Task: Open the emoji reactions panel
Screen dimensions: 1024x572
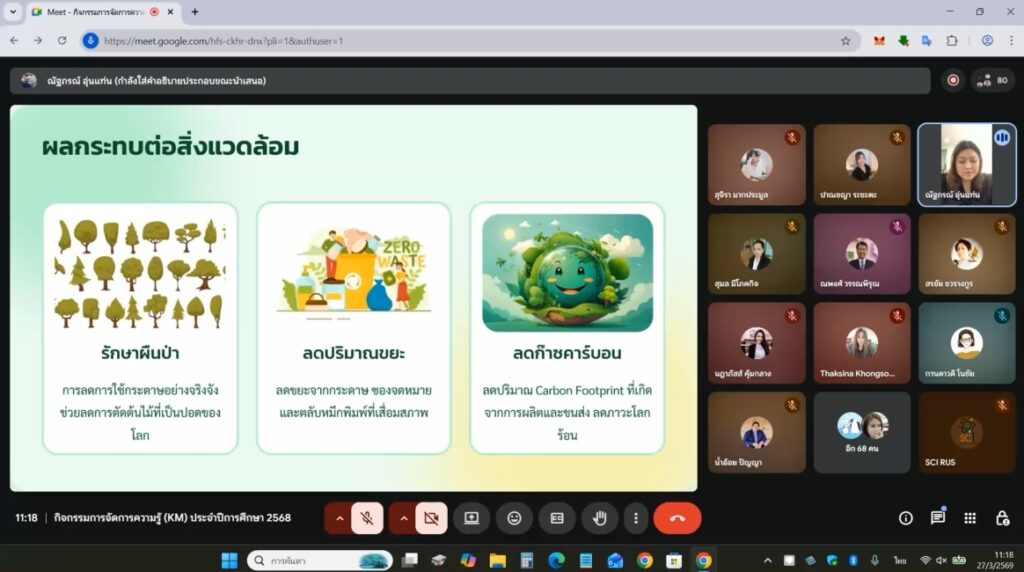Action: point(514,518)
